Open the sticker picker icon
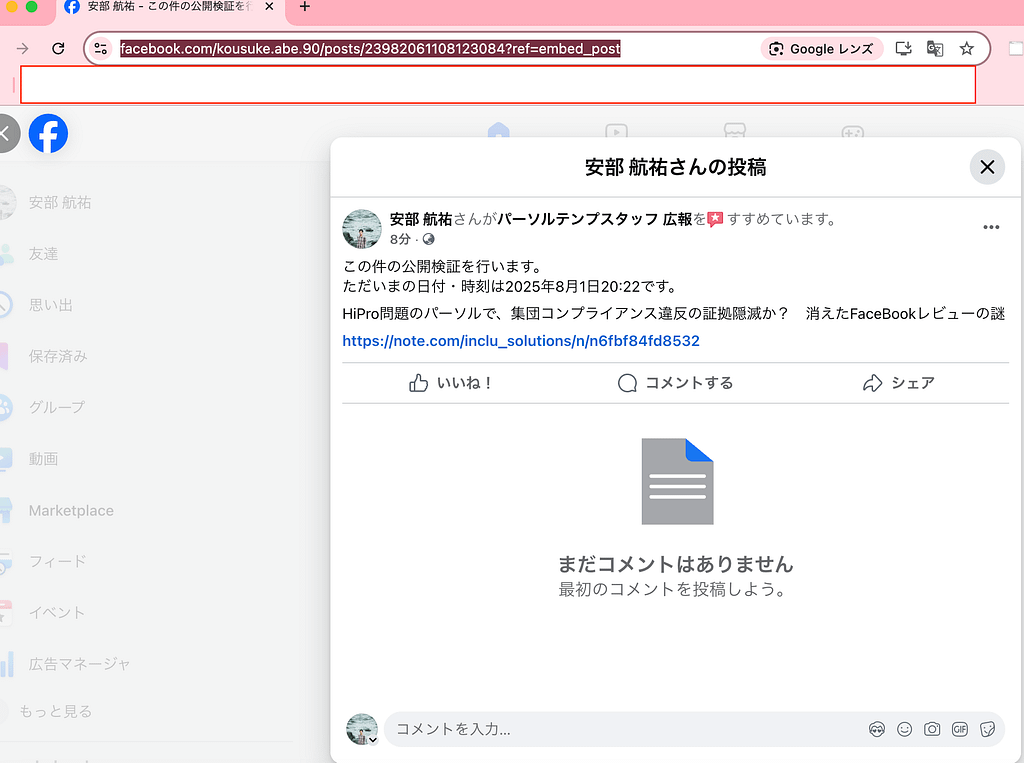This screenshot has width=1024, height=763. [987, 729]
